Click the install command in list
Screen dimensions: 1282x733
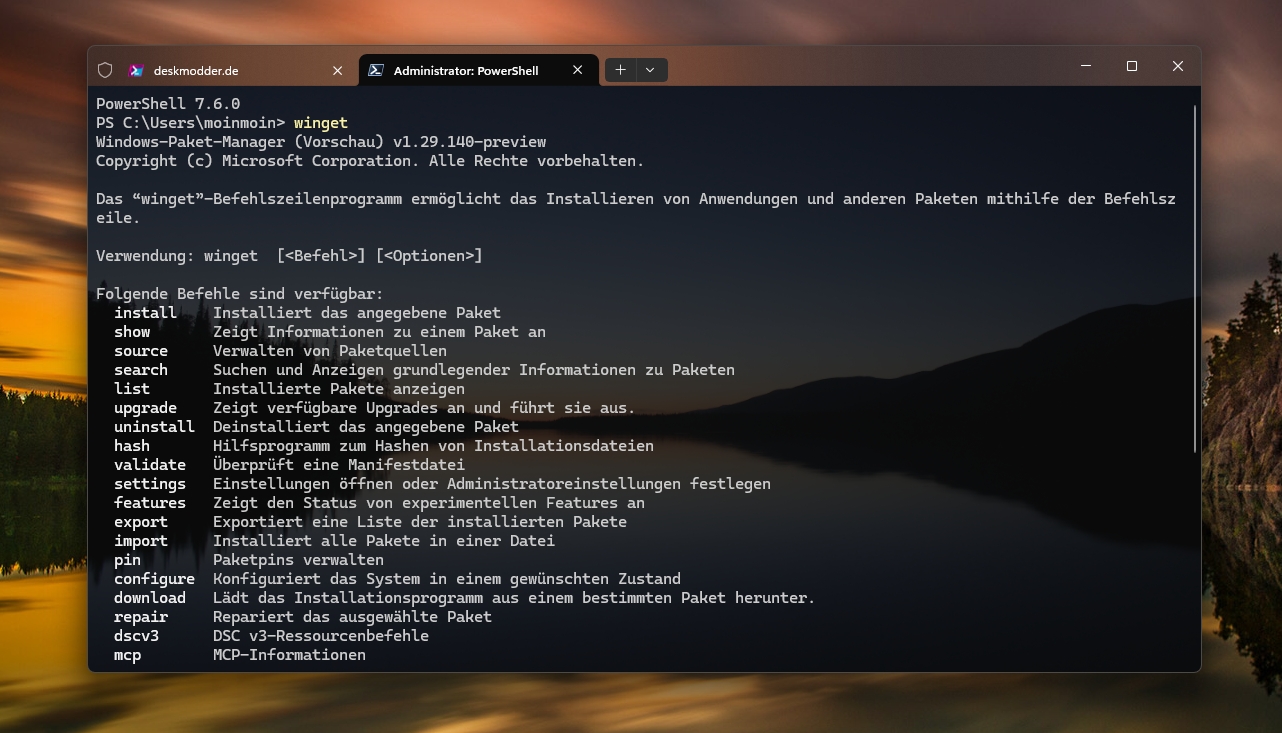click(145, 313)
